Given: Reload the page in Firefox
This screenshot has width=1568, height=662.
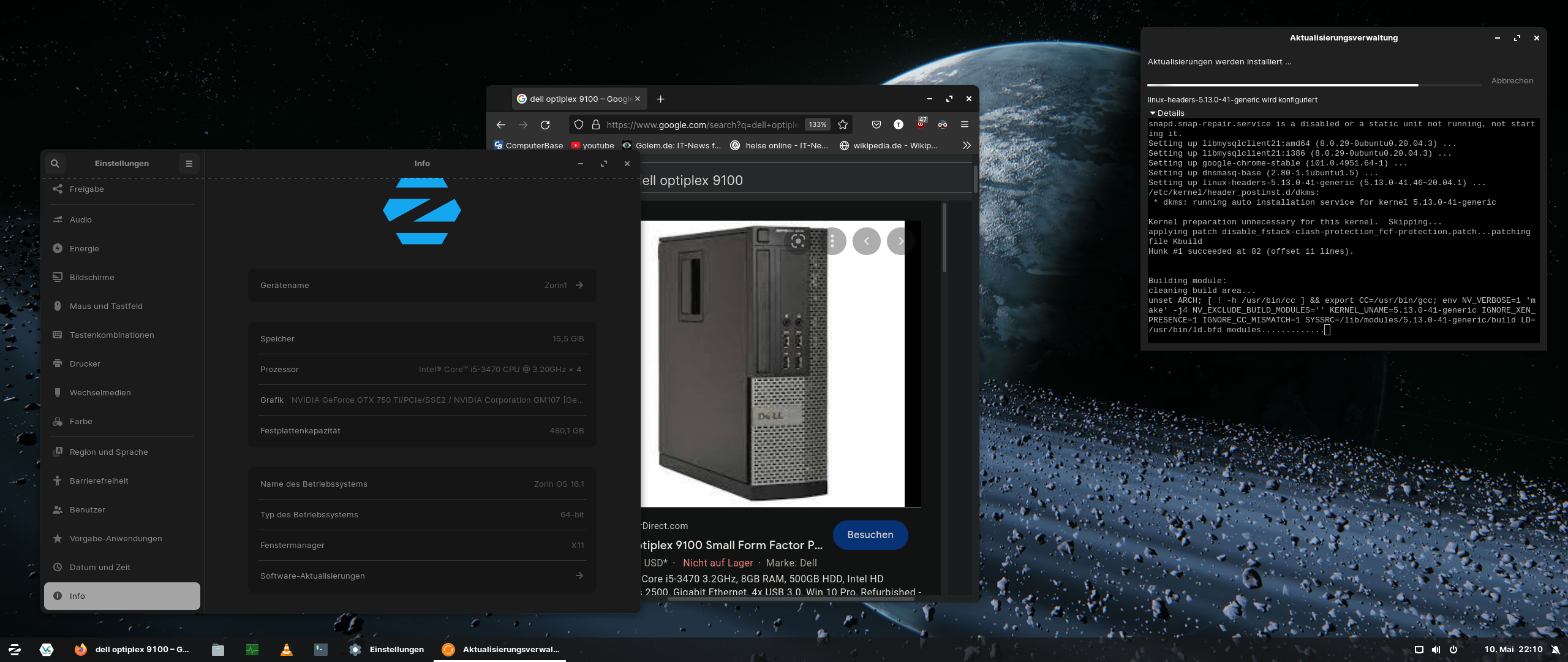Looking at the screenshot, I should tap(545, 125).
